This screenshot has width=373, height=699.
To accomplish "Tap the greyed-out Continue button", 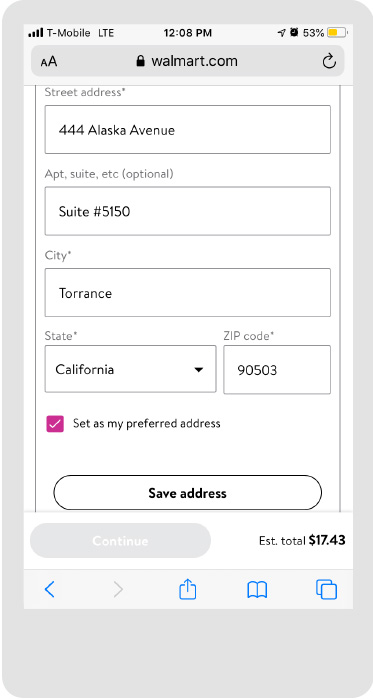I will point(120,540).
